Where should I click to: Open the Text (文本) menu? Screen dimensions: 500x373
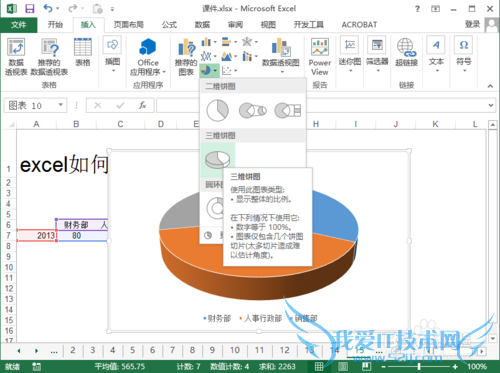click(x=436, y=54)
